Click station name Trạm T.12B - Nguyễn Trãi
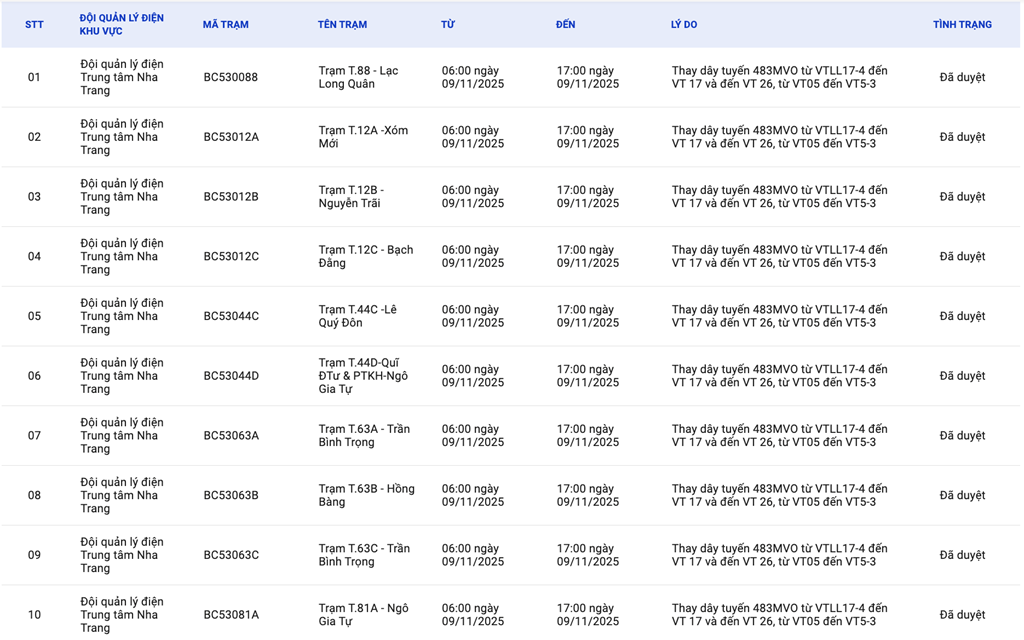 [x=351, y=197]
